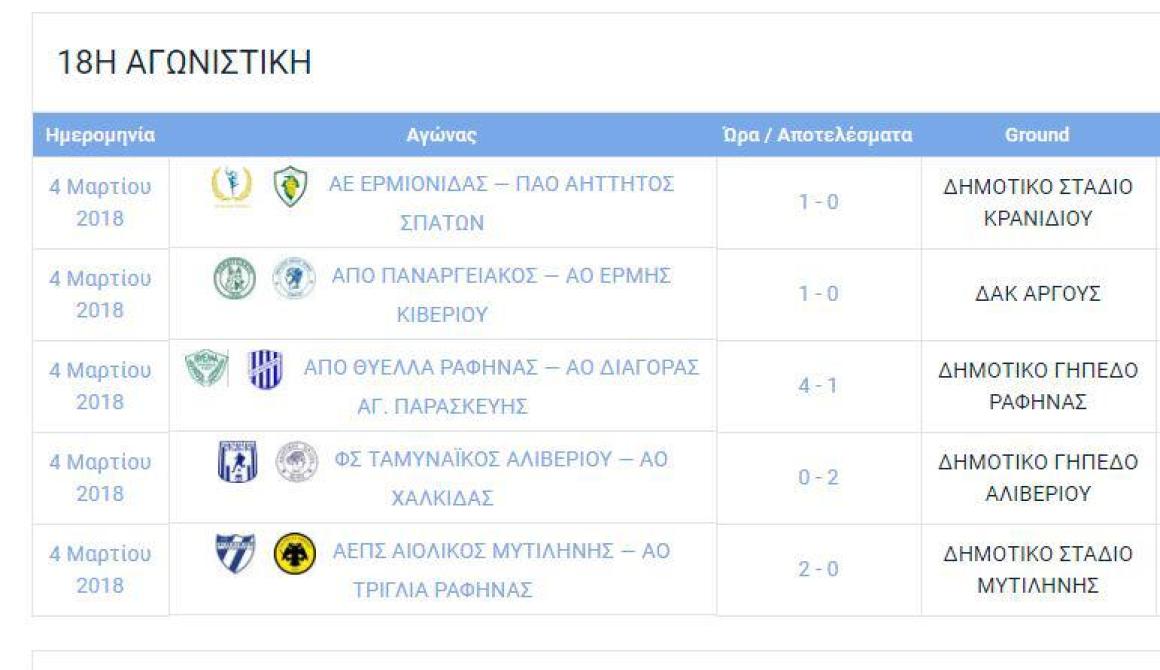
Task: Click the Διαγόρας blue striped crest
Action: pos(265,369)
